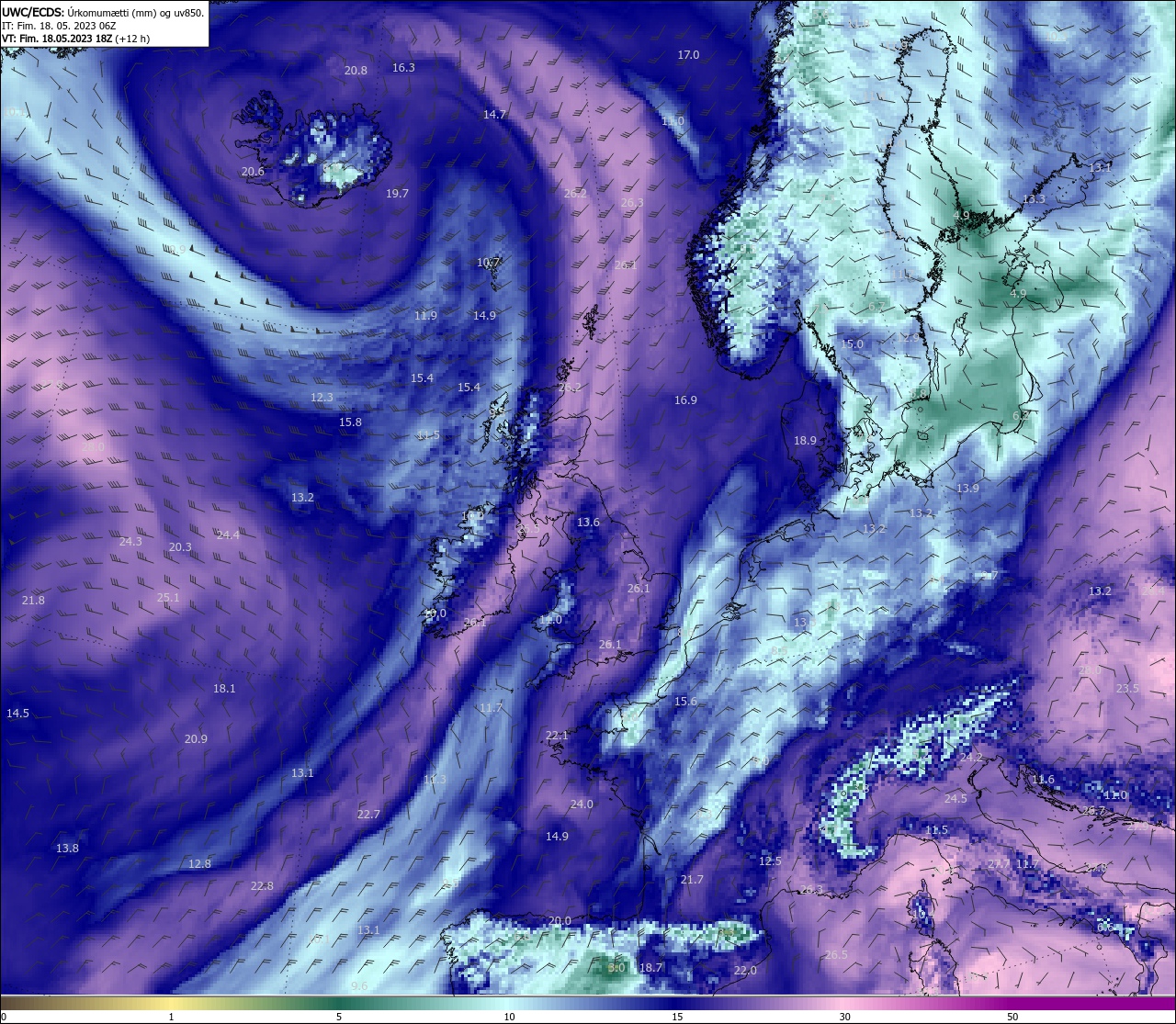Click the IT initial time line reading 06Z
This screenshot has height=1024, width=1176.
tap(59, 26)
